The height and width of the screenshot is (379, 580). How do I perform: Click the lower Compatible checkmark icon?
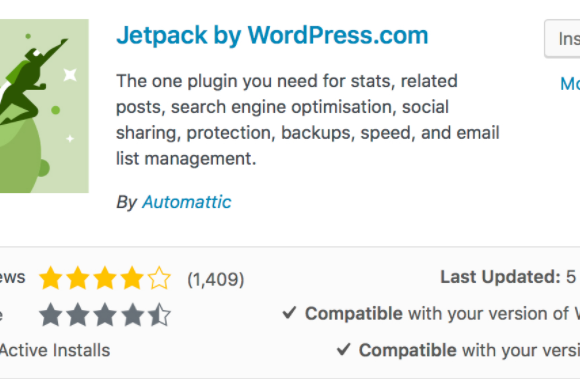tap(344, 349)
